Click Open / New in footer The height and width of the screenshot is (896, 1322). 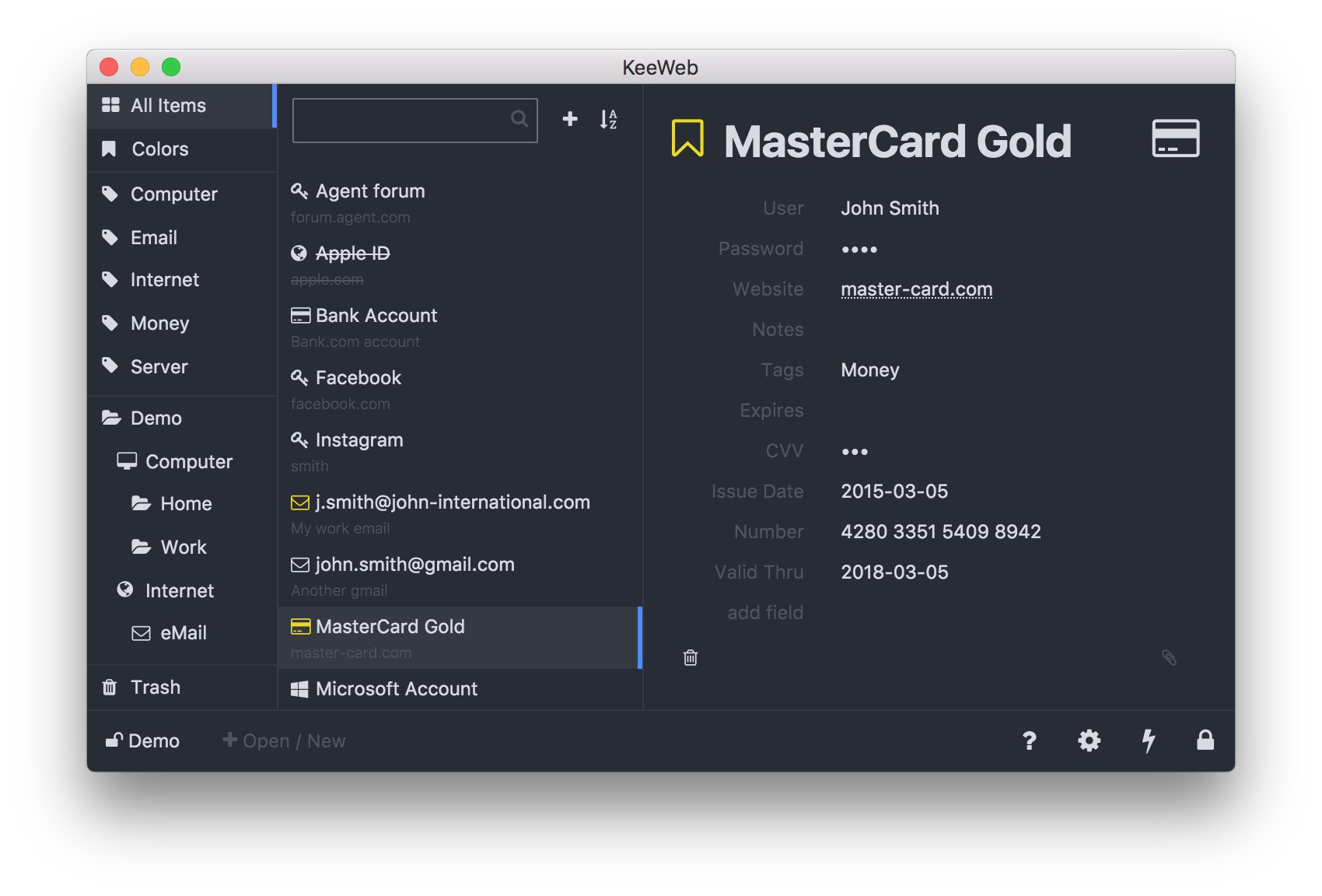coord(284,740)
